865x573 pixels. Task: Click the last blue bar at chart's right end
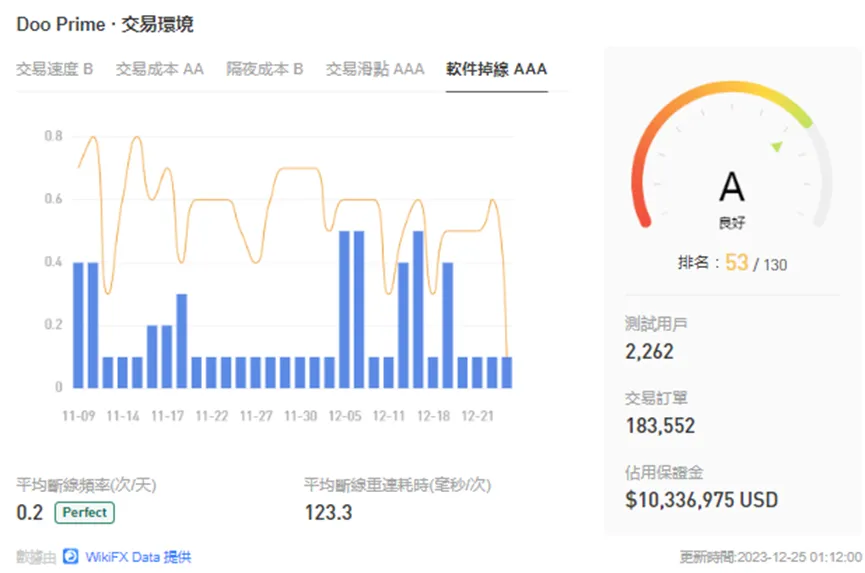tap(507, 373)
